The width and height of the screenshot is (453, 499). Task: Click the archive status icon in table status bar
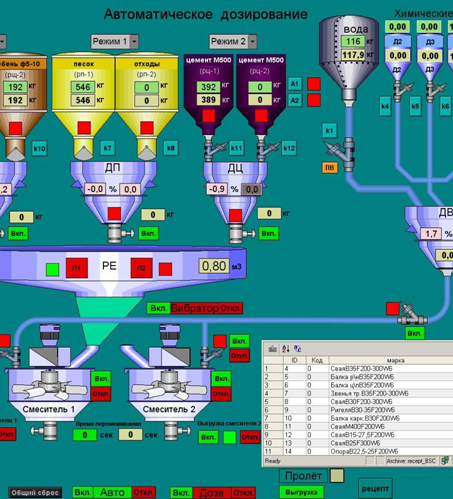point(445,461)
